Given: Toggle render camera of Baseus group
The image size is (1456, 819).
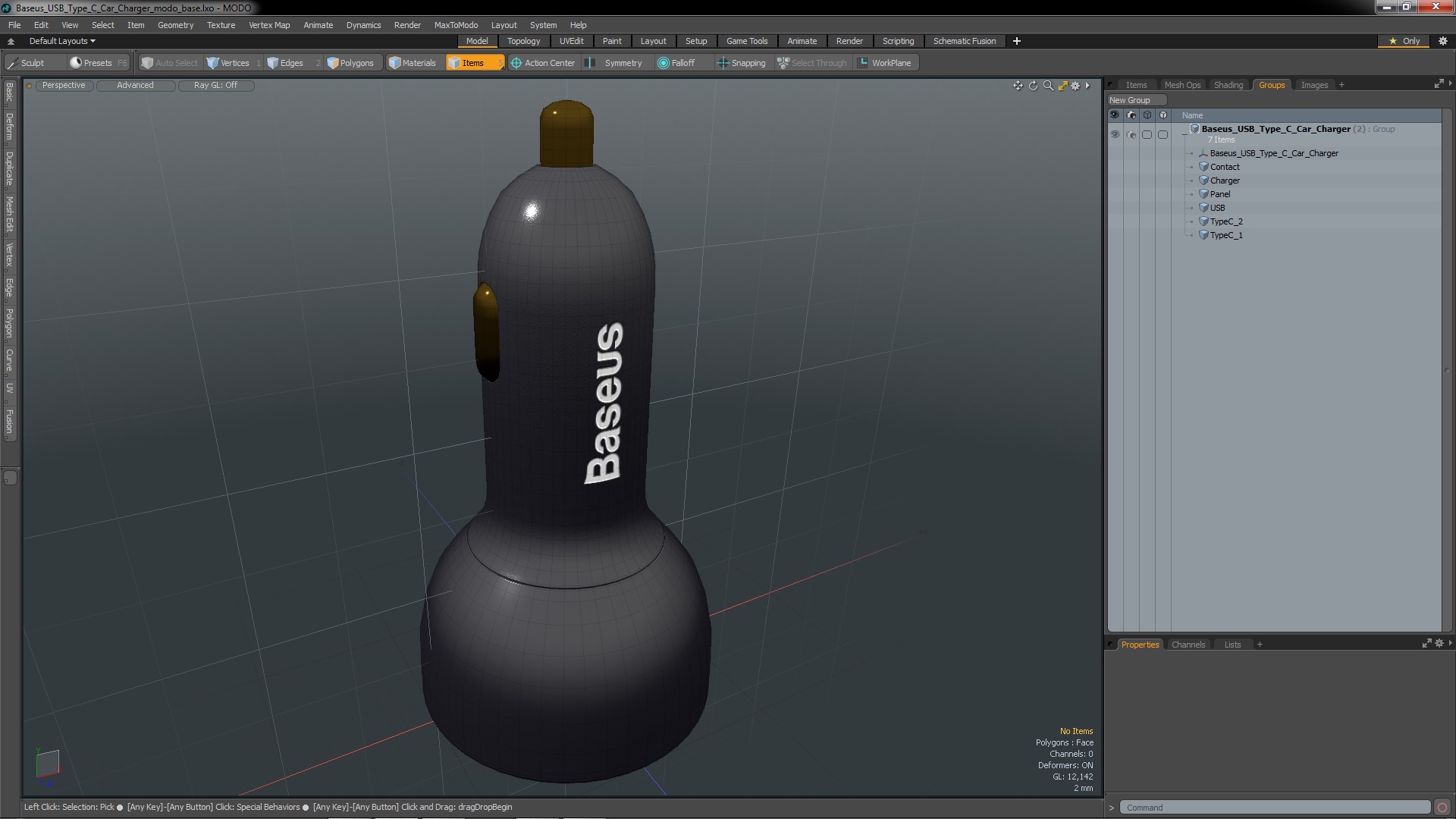Looking at the screenshot, I should coord(1131,134).
